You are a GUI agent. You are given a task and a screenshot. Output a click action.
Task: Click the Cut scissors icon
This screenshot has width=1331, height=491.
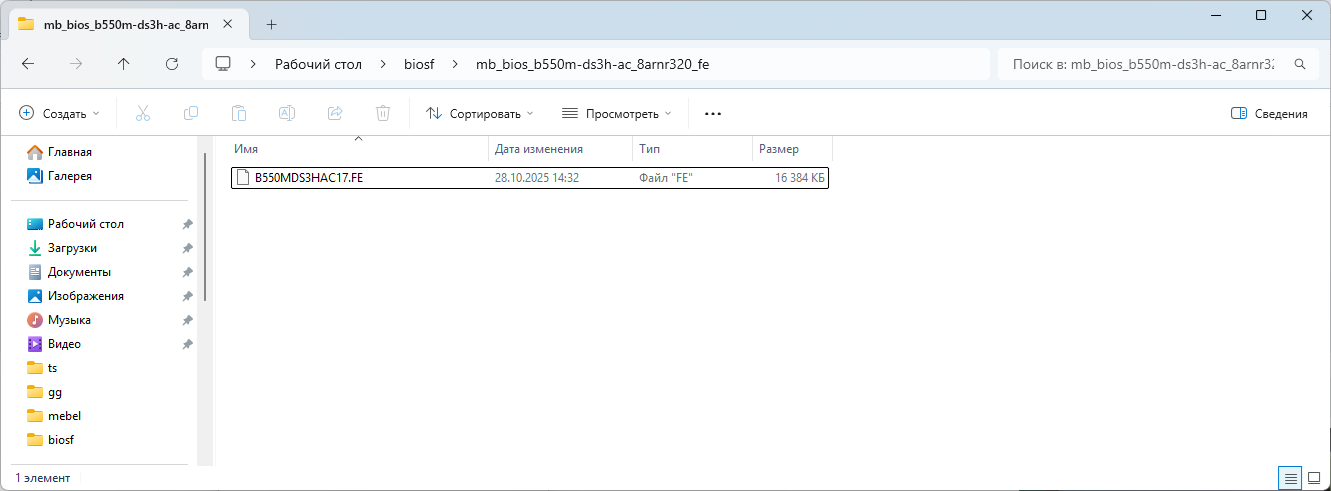[142, 114]
